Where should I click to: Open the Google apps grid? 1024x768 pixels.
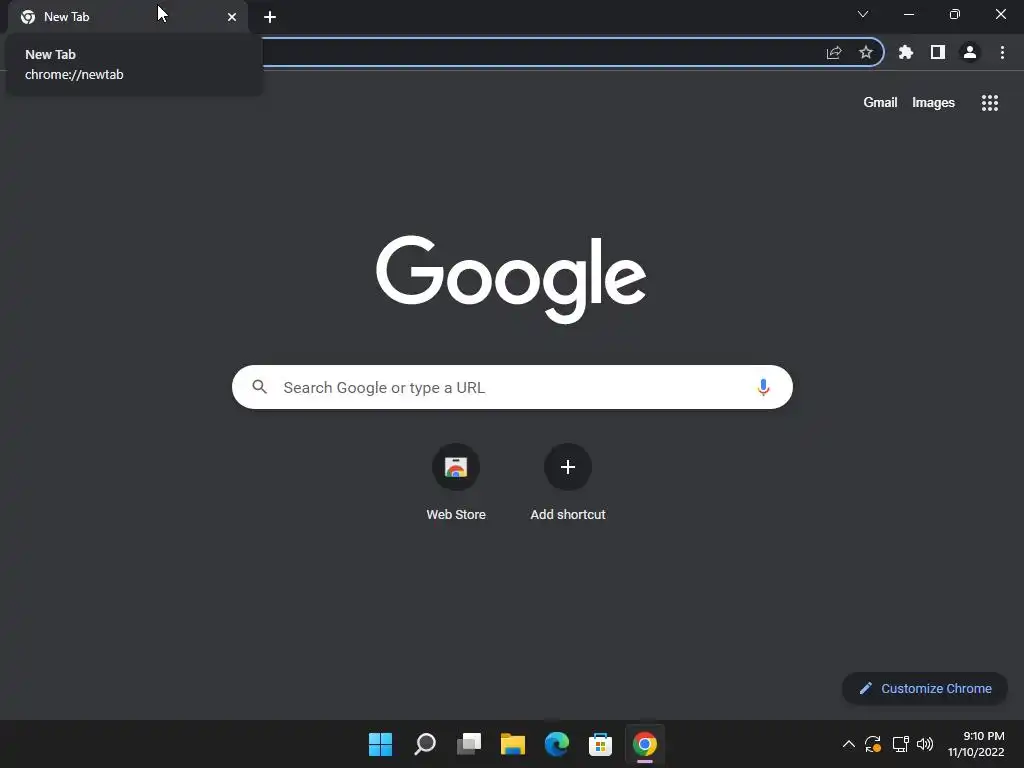point(990,103)
